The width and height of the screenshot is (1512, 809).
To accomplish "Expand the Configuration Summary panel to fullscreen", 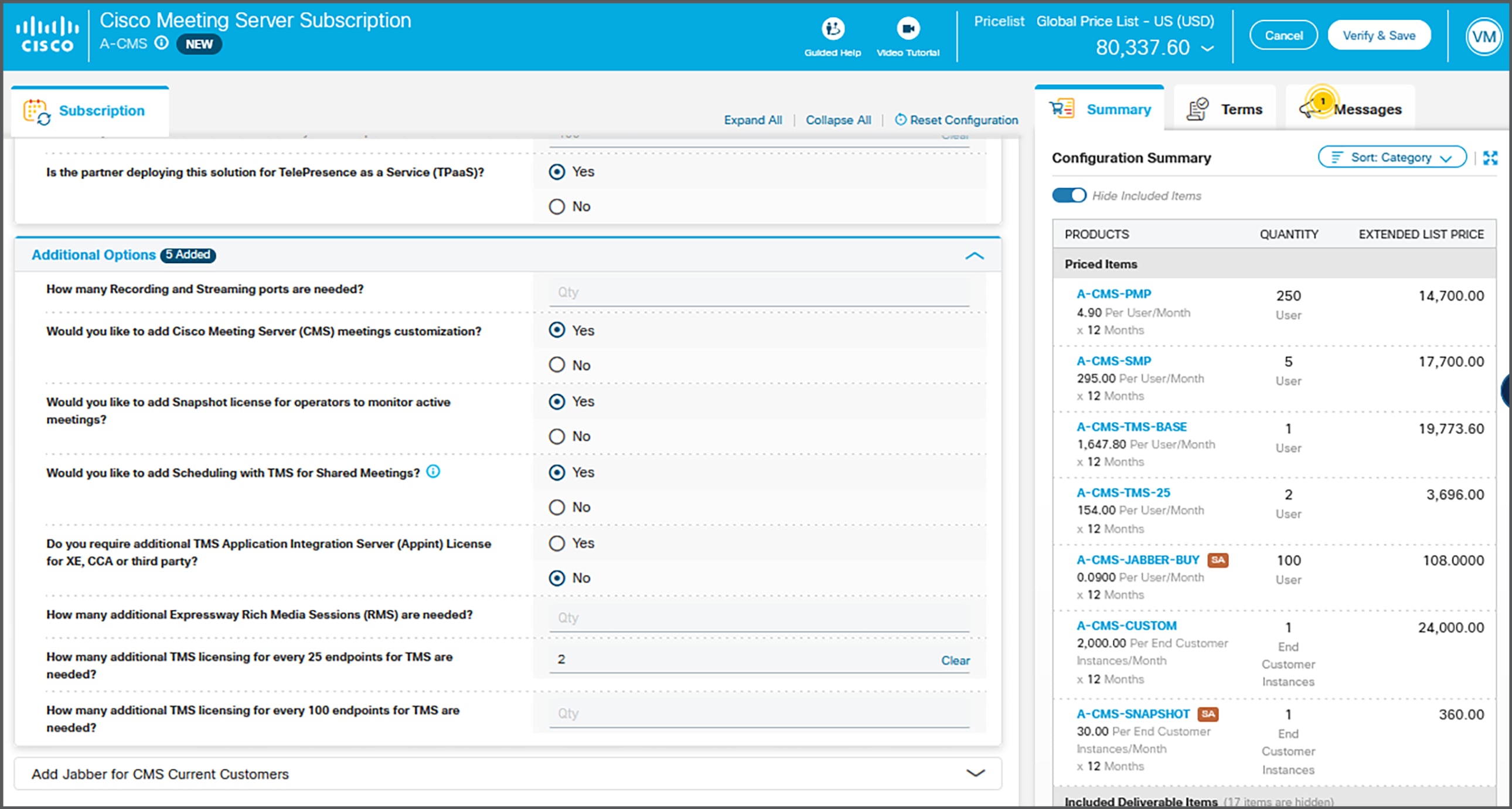I will (1490, 158).
